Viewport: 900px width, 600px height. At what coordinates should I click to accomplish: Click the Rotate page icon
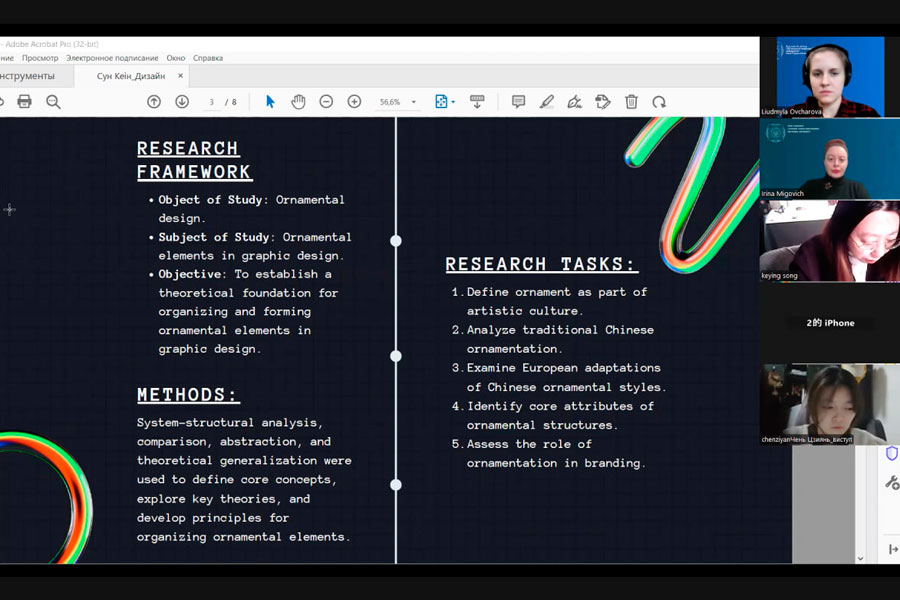659,102
